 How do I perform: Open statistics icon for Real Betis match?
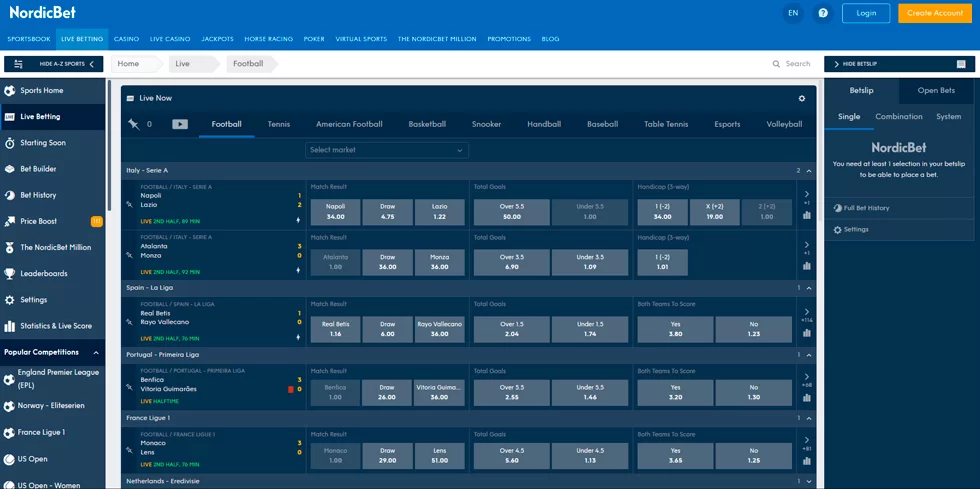(x=807, y=332)
